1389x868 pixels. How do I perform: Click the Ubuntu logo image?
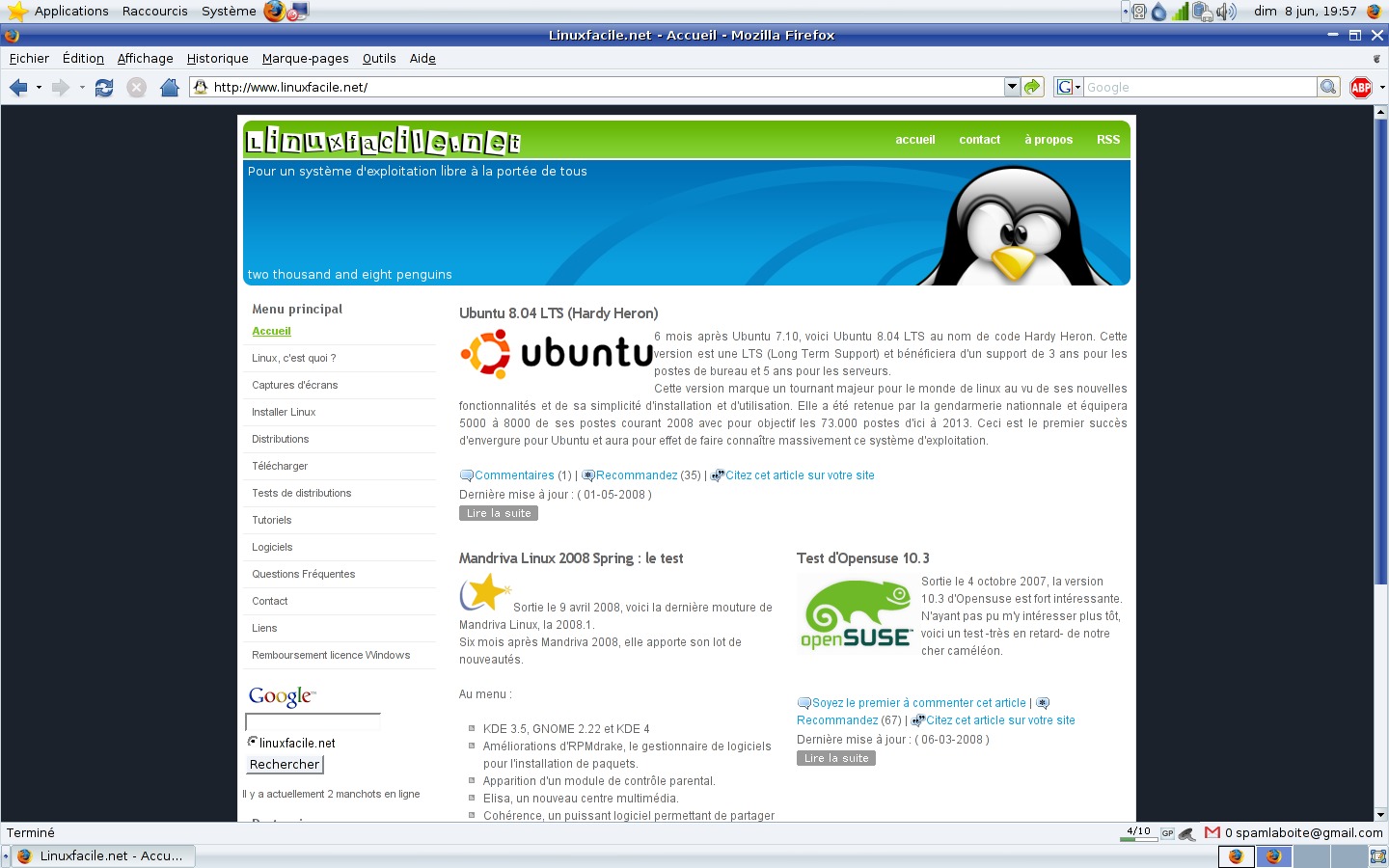click(557, 354)
